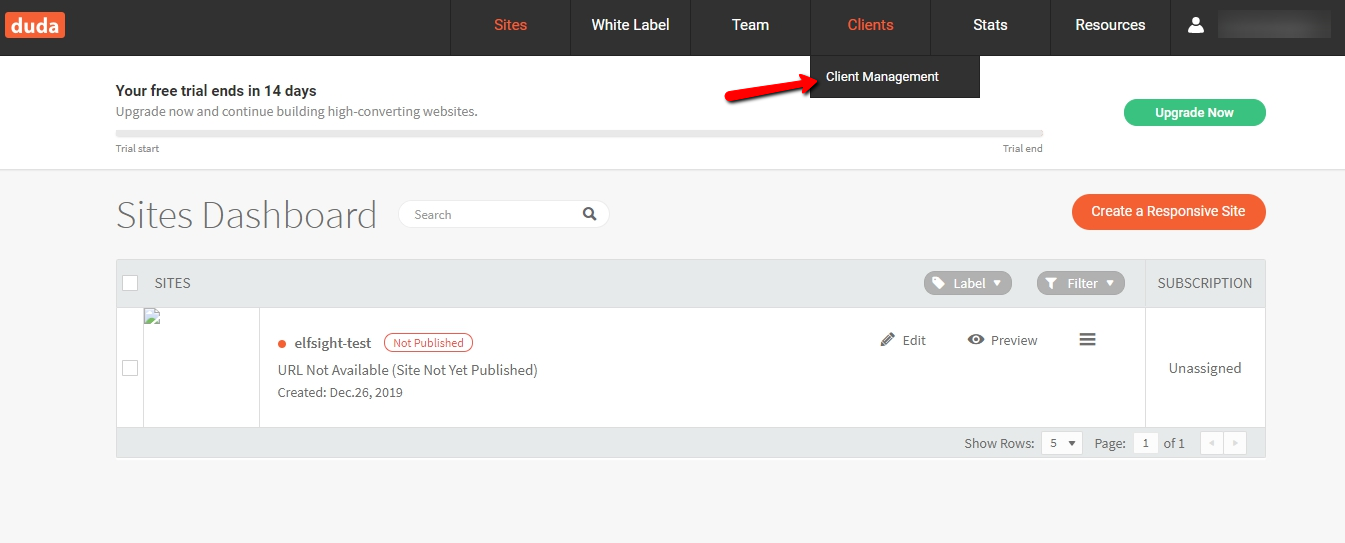Go to next page arrow

tap(1235, 443)
